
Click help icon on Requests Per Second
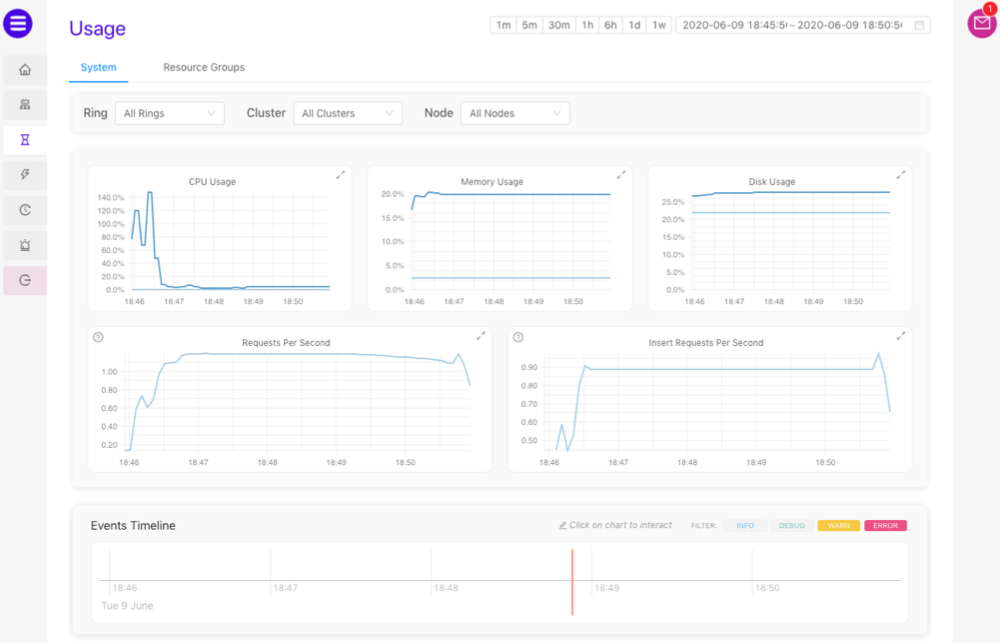(x=98, y=337)
